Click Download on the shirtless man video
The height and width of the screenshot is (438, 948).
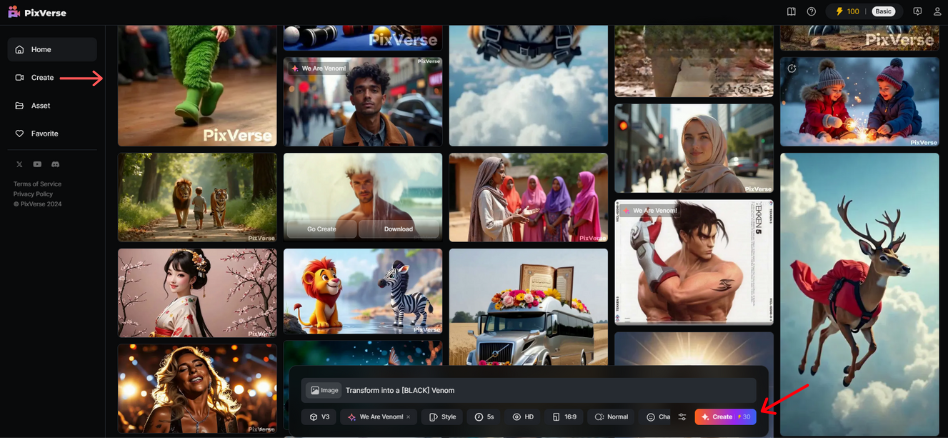pos(398,229)
